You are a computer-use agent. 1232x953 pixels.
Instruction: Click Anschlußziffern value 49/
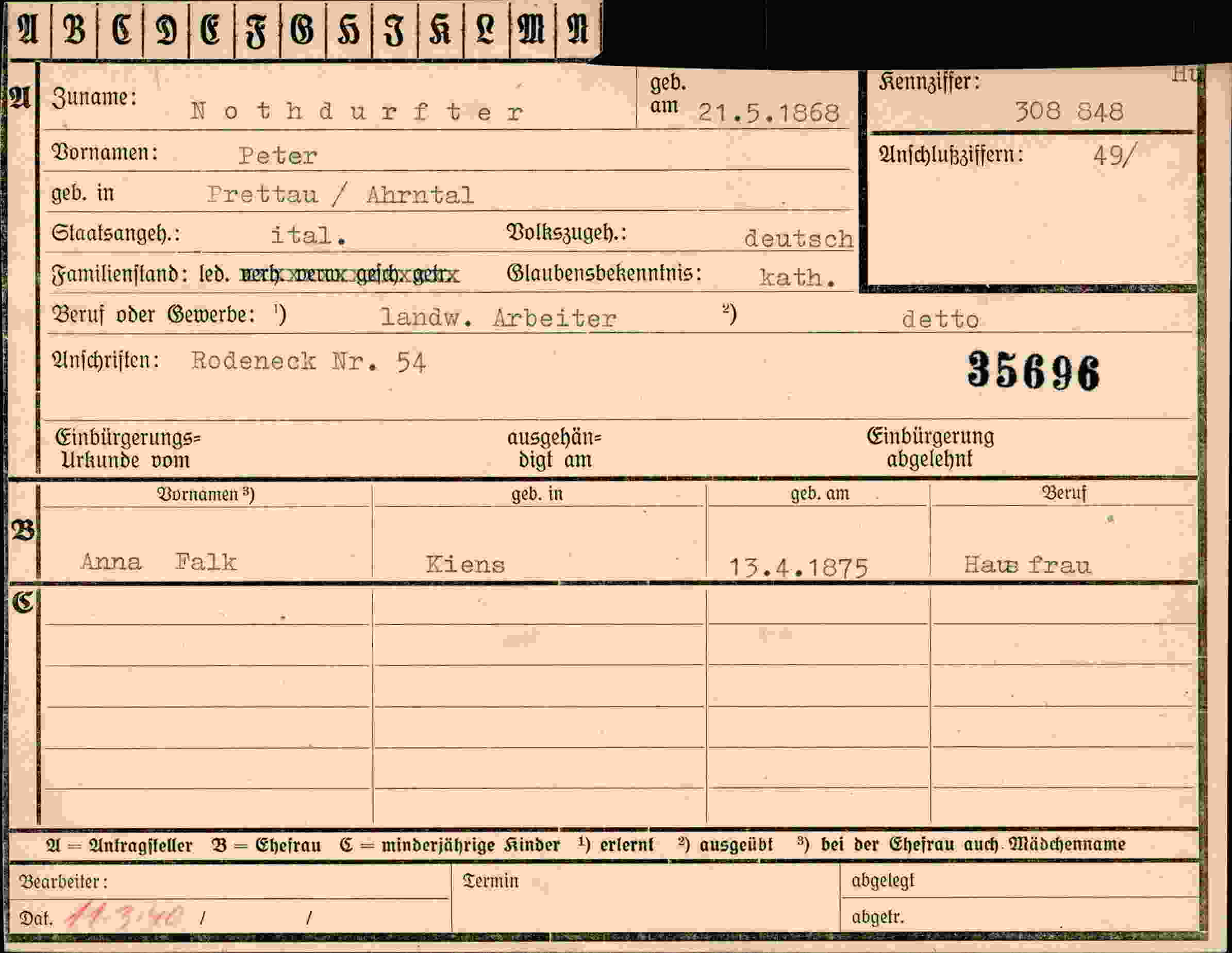pyautogui.click(x=1114, y=155)
